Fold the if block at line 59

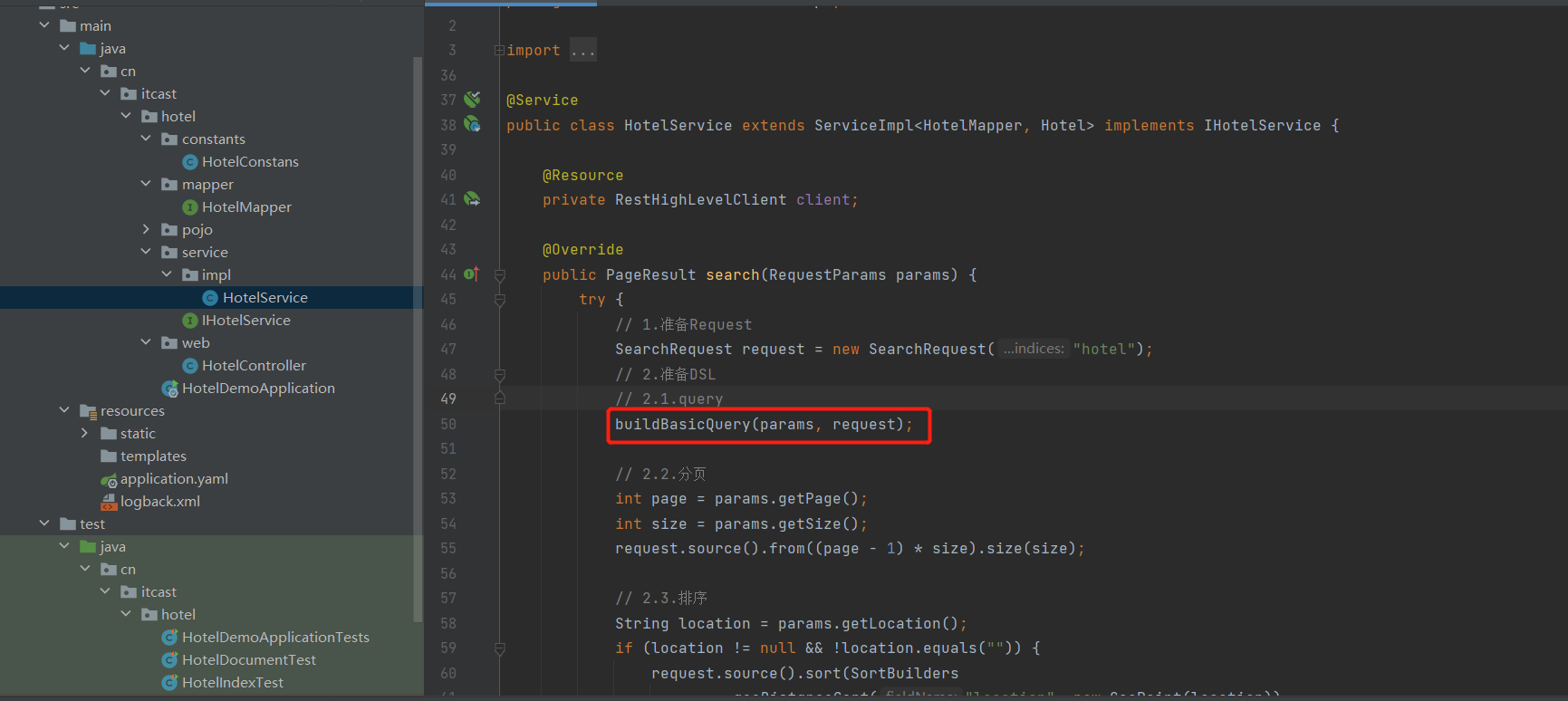pyautogui.click(x=499, y=648)
